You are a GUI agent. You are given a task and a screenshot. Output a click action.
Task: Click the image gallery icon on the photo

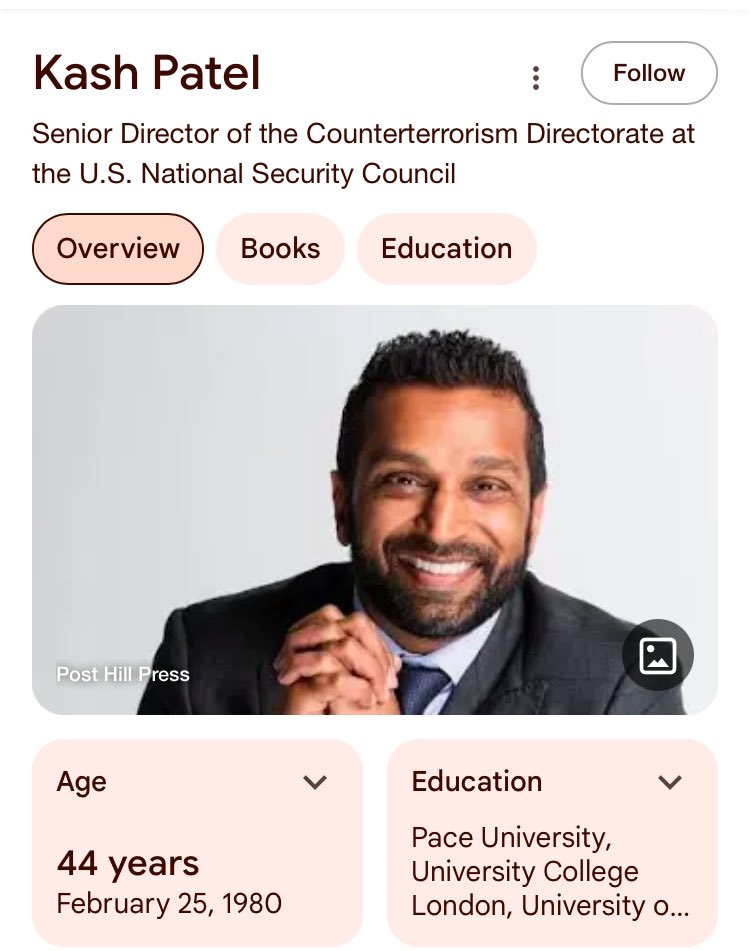[657, 656]
